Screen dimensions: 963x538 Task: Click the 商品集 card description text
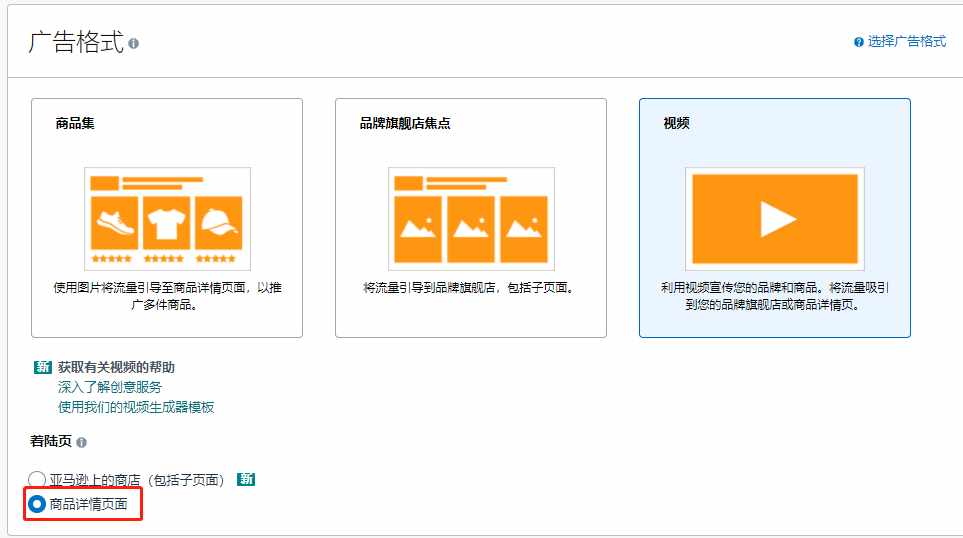coord(167,296)
